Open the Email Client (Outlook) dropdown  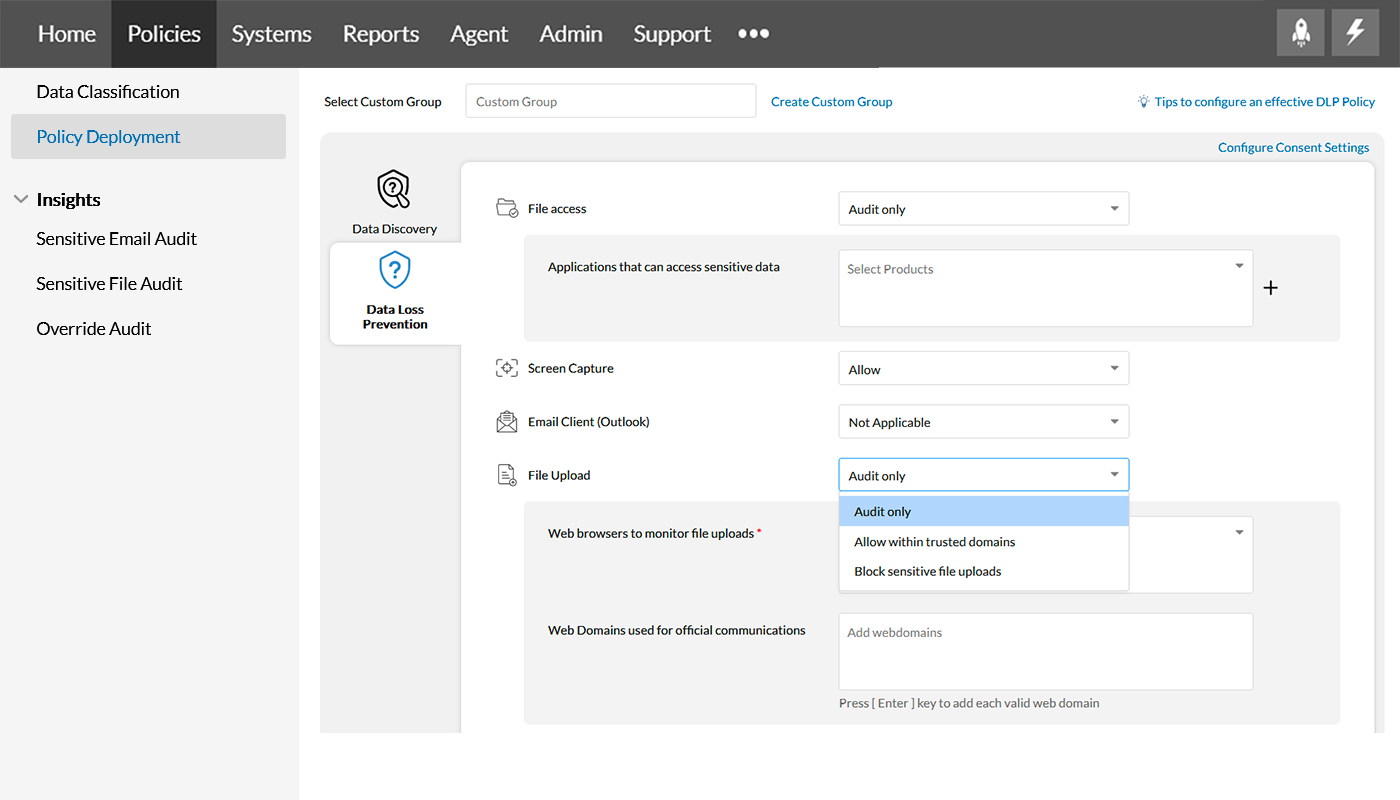point(983,422)
